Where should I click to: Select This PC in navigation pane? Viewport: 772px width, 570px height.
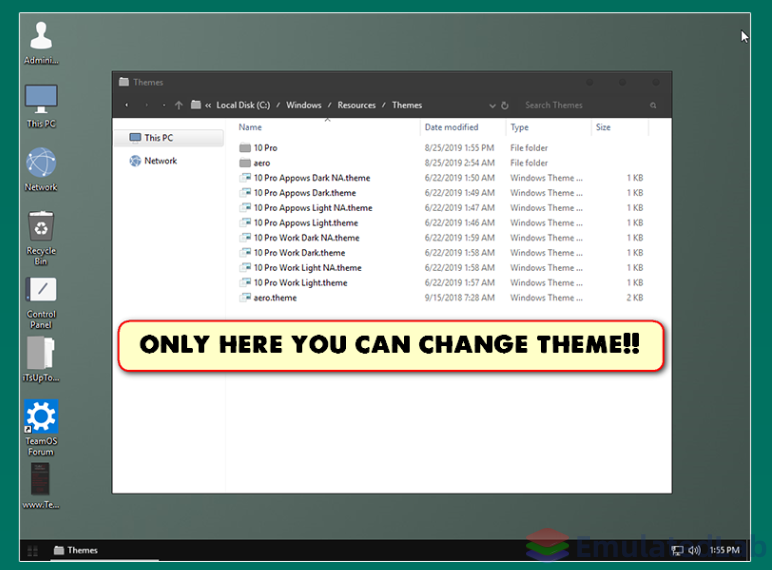(169, 138)
